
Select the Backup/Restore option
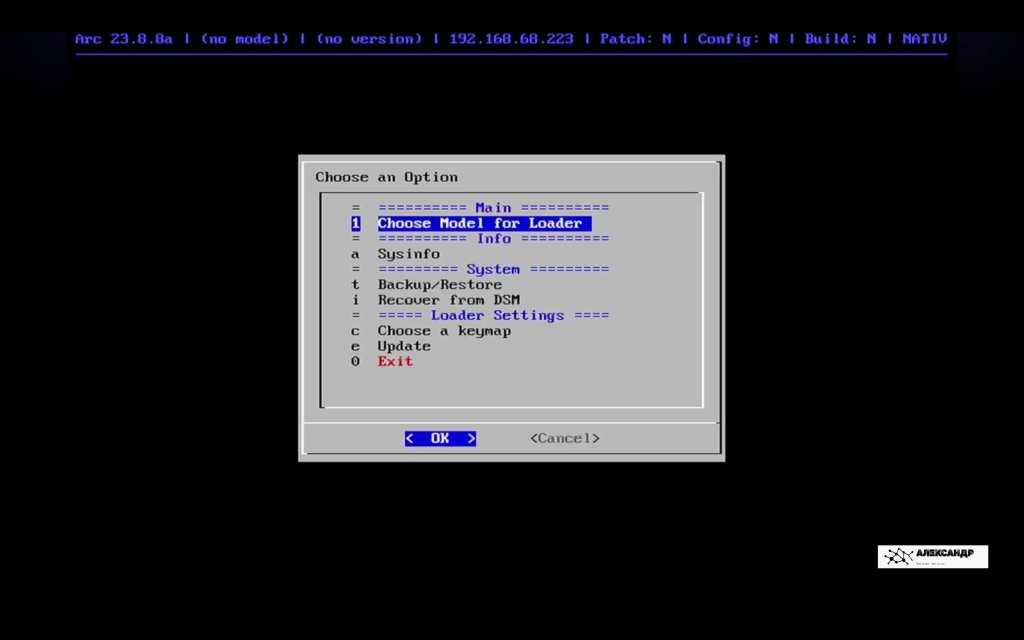[439, 285]
